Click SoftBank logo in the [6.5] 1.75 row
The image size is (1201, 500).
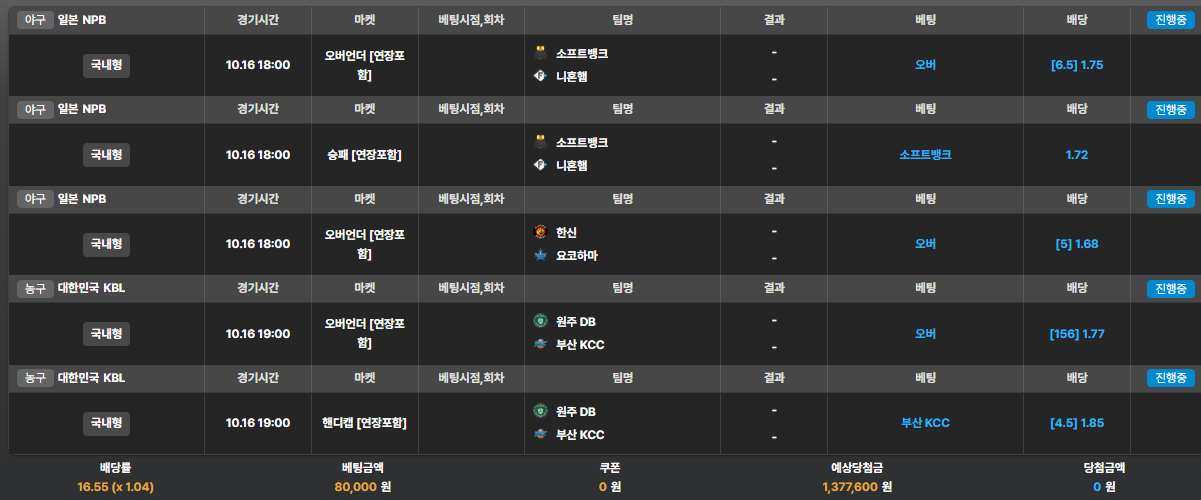(x=540, y=52)
